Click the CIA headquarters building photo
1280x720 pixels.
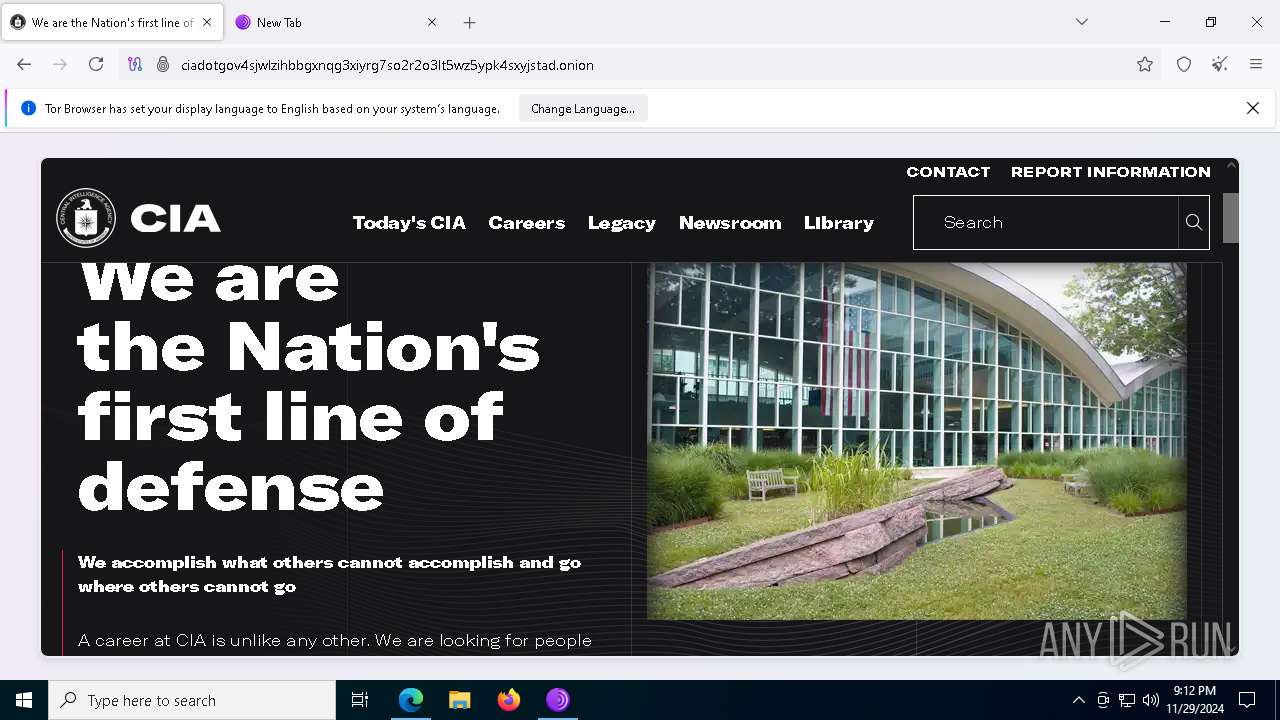click(x=917, y=441)
